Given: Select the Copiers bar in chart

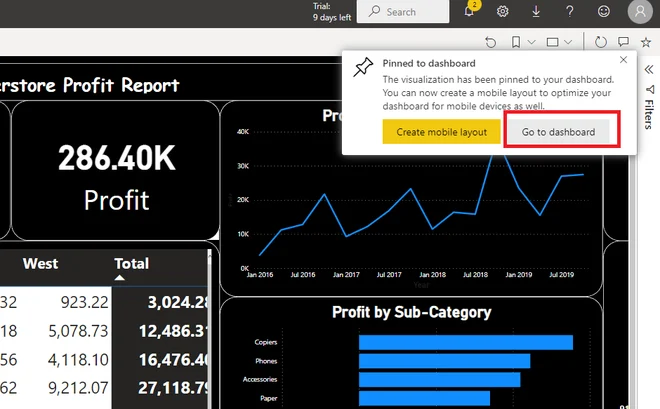Looking at the screenshot, I should pyautogui.click(x=465, y=342).
